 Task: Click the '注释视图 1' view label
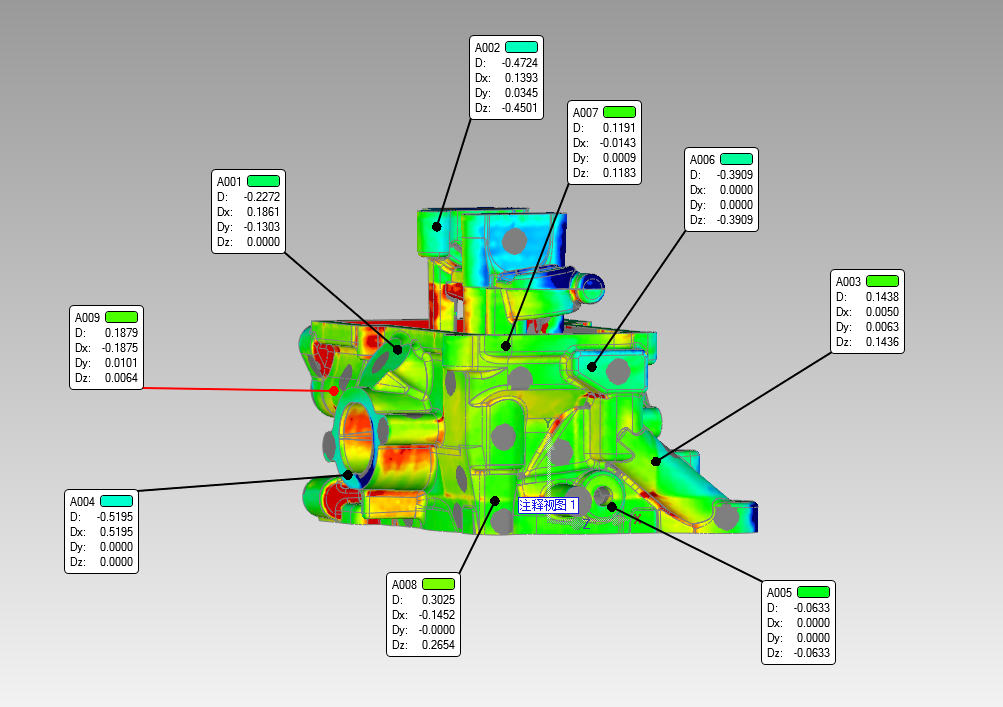pyautogui.click(x=548, y=505)
